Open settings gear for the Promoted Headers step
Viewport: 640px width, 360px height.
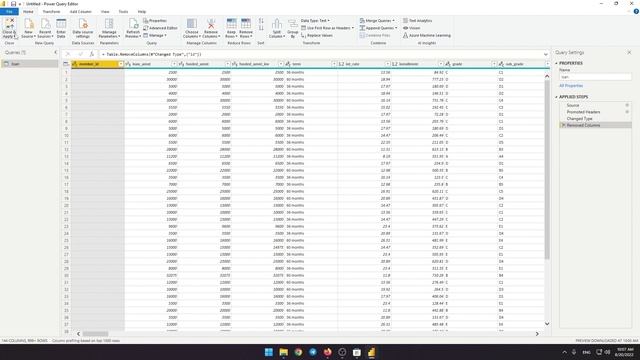click(x=627, y=112)
